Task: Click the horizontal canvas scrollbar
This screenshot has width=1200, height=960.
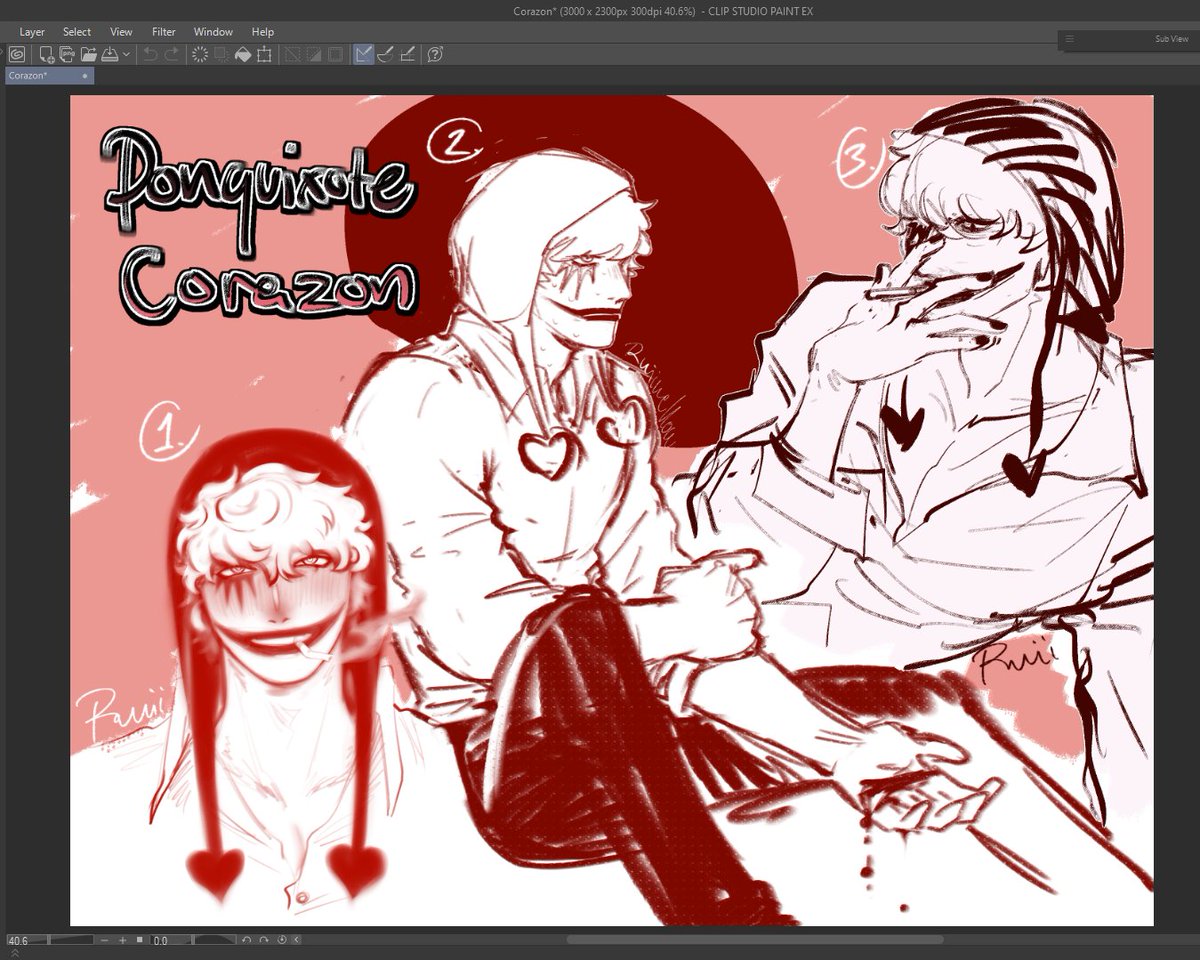Action: 755,940
